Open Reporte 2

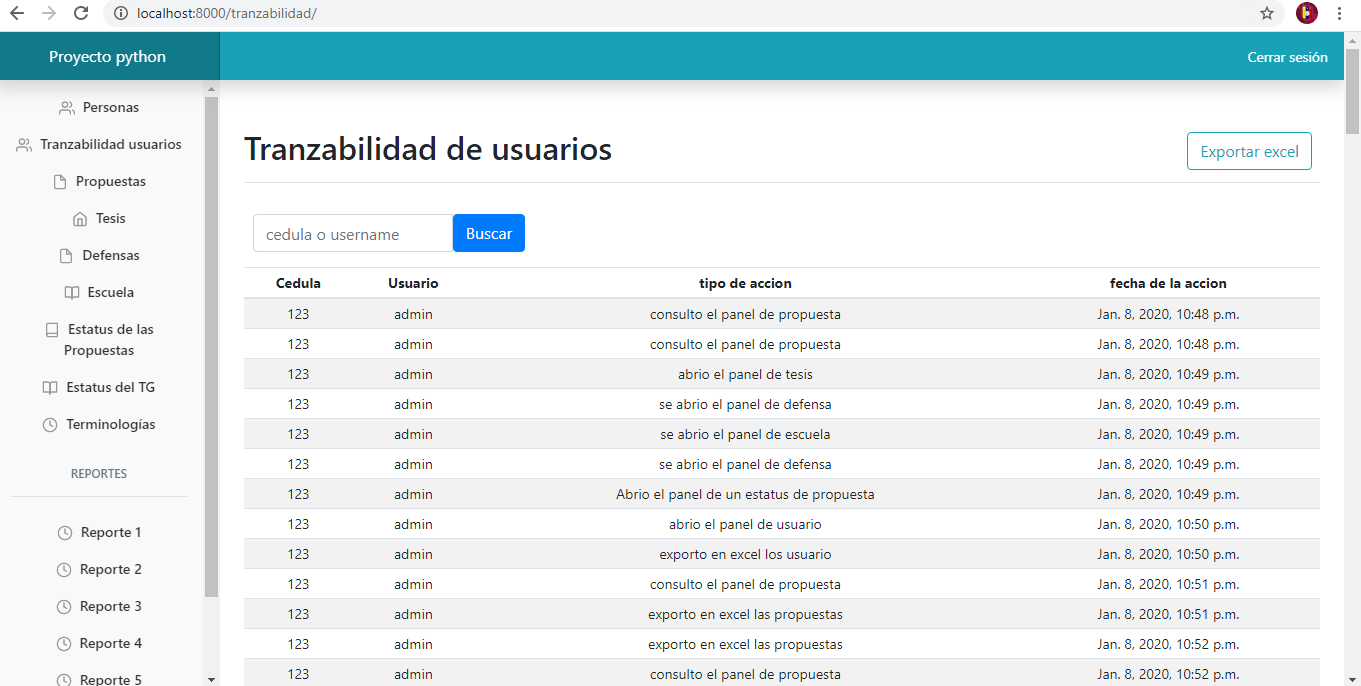click(111, 569)
